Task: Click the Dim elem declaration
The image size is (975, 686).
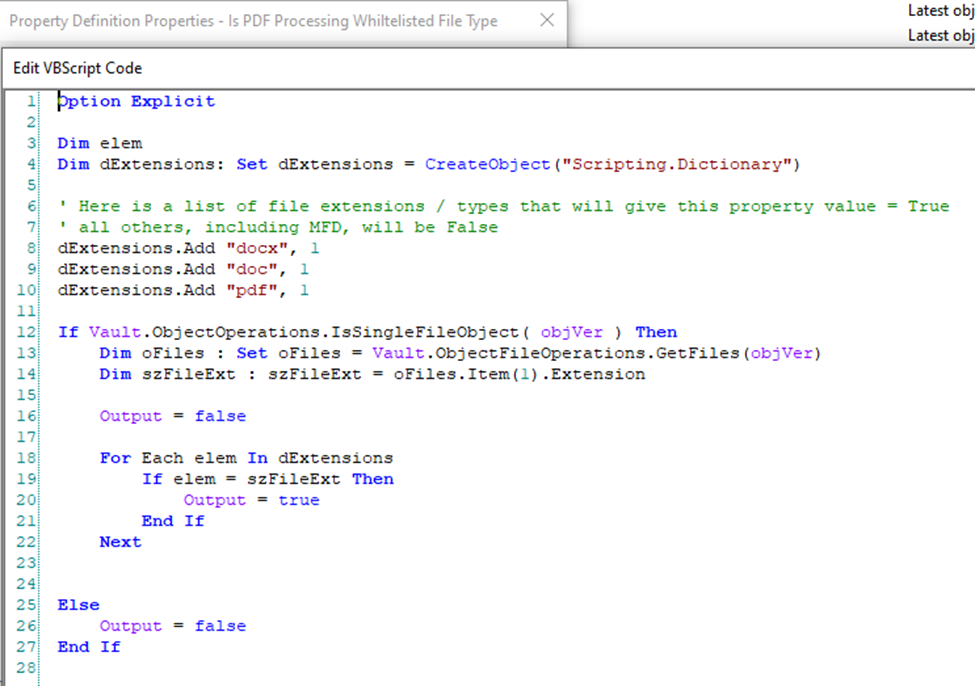Action: 99,143
